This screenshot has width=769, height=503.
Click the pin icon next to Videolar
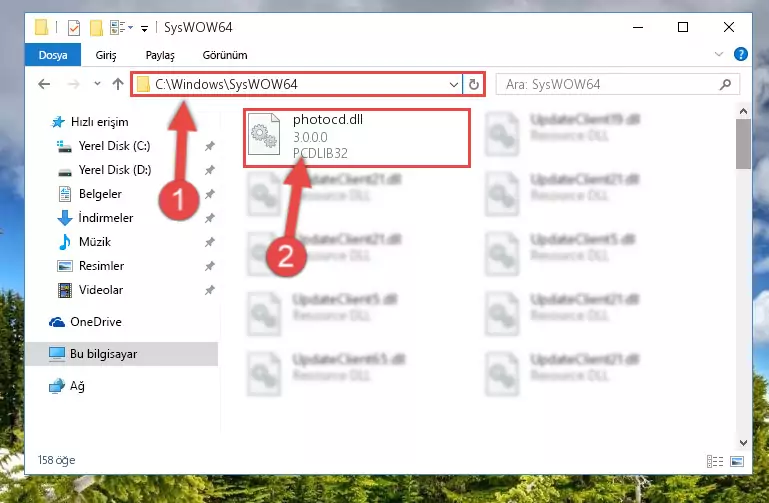click(210, 290)
